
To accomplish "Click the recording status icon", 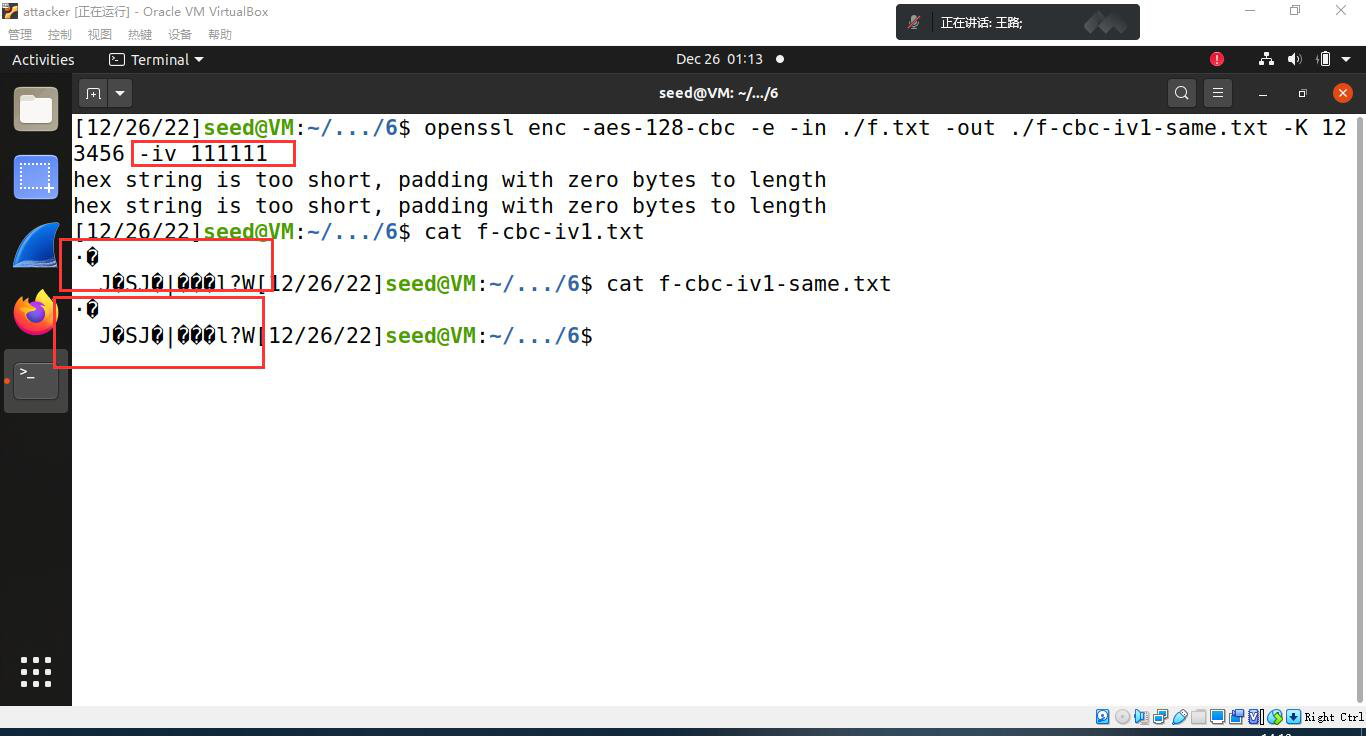I will click(x=1236, y=717).
